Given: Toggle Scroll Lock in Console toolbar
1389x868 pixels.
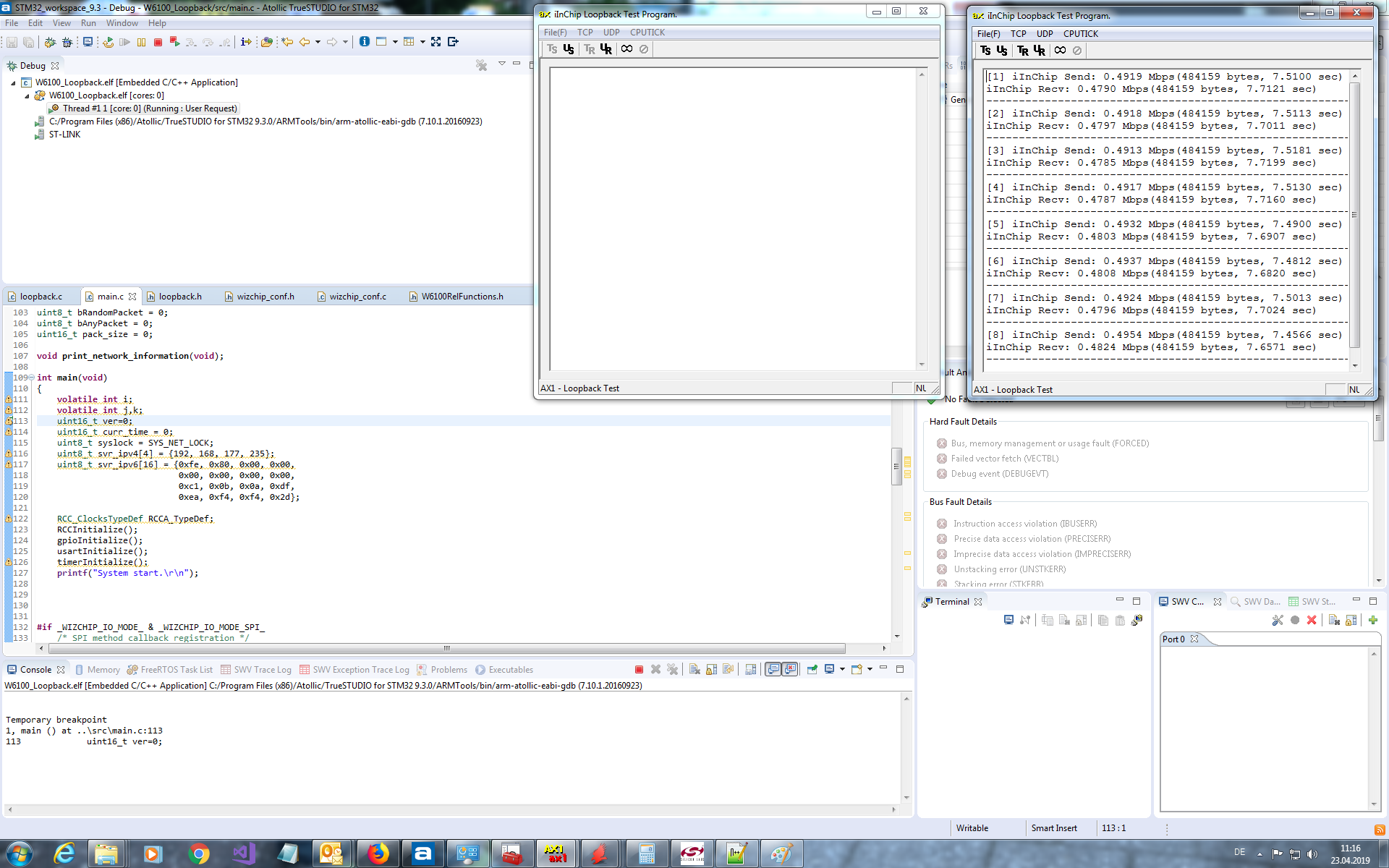Looking at the screenshot, I should (711, 669).
